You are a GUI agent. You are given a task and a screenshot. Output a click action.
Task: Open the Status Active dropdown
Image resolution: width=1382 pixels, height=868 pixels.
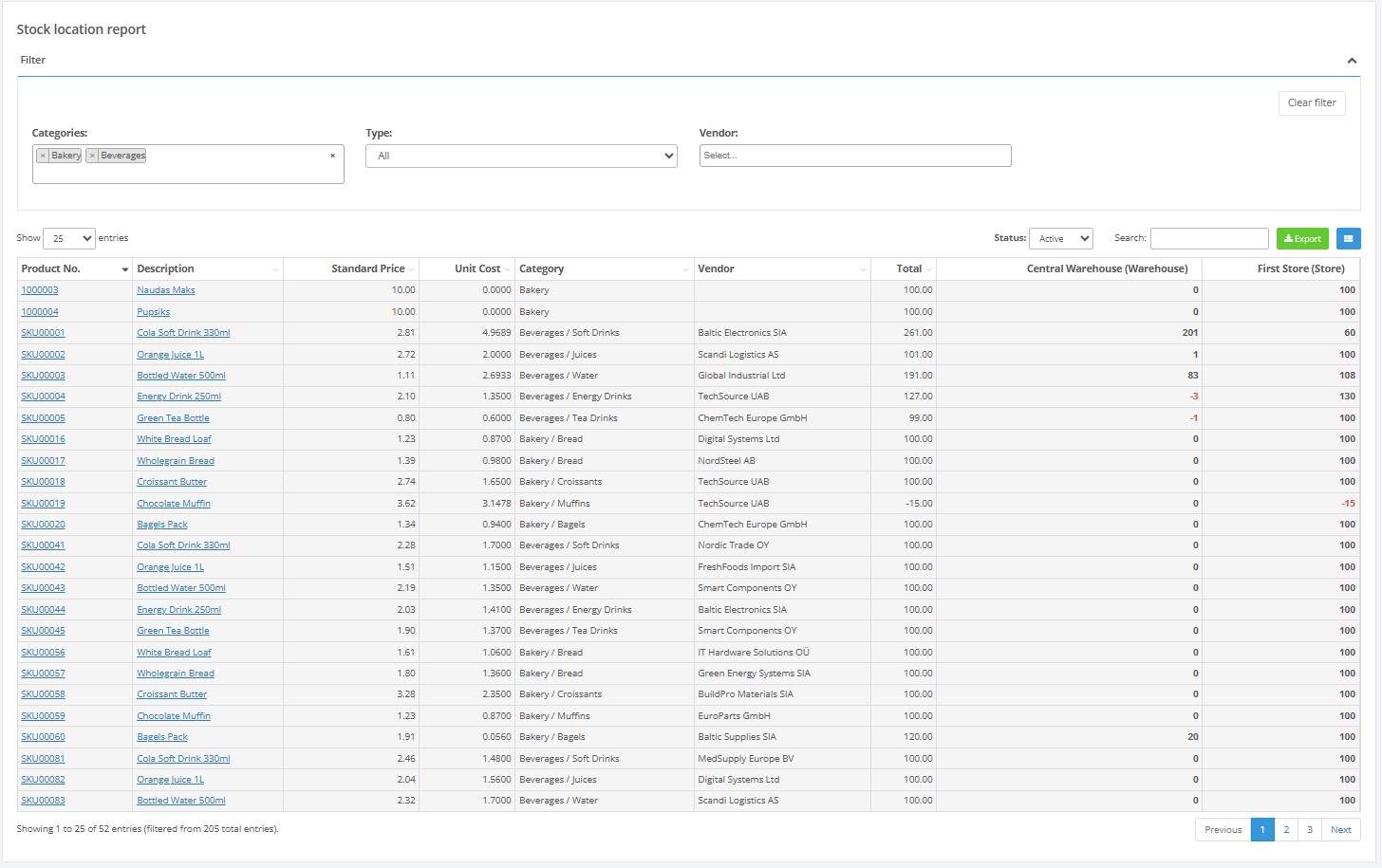click(1060, 238)
